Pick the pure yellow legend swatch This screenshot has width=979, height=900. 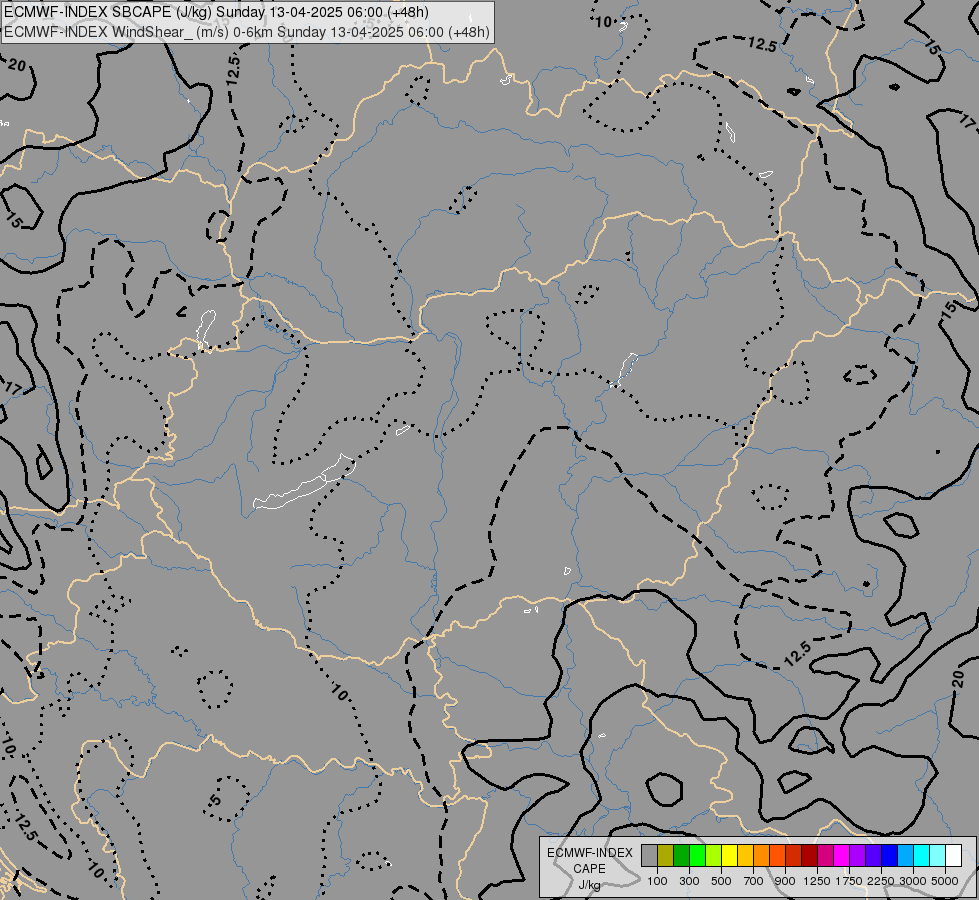click(x=729, y=855)
